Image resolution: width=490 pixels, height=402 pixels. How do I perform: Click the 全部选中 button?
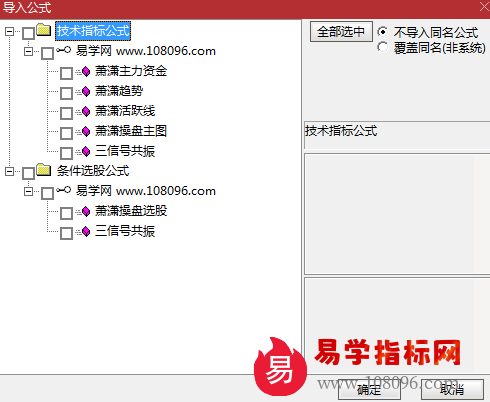tap(341, 32)
